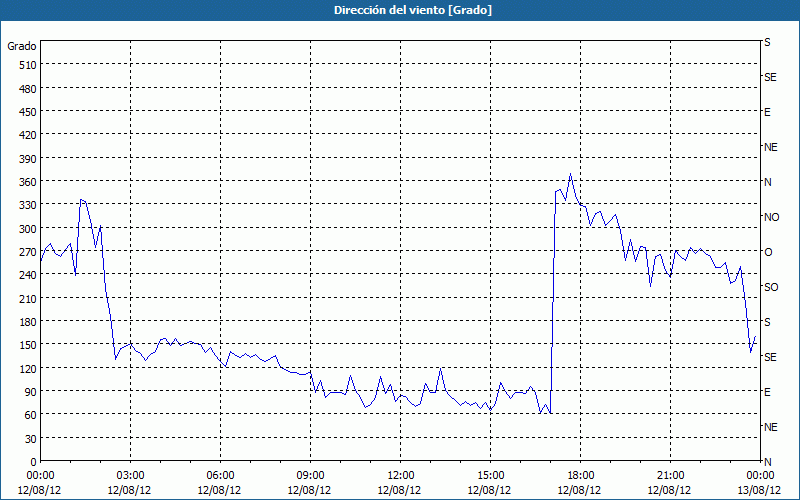Click the 60 y-axis value
800x500 pixels.
pyautogui.click(x=31, y=415)
